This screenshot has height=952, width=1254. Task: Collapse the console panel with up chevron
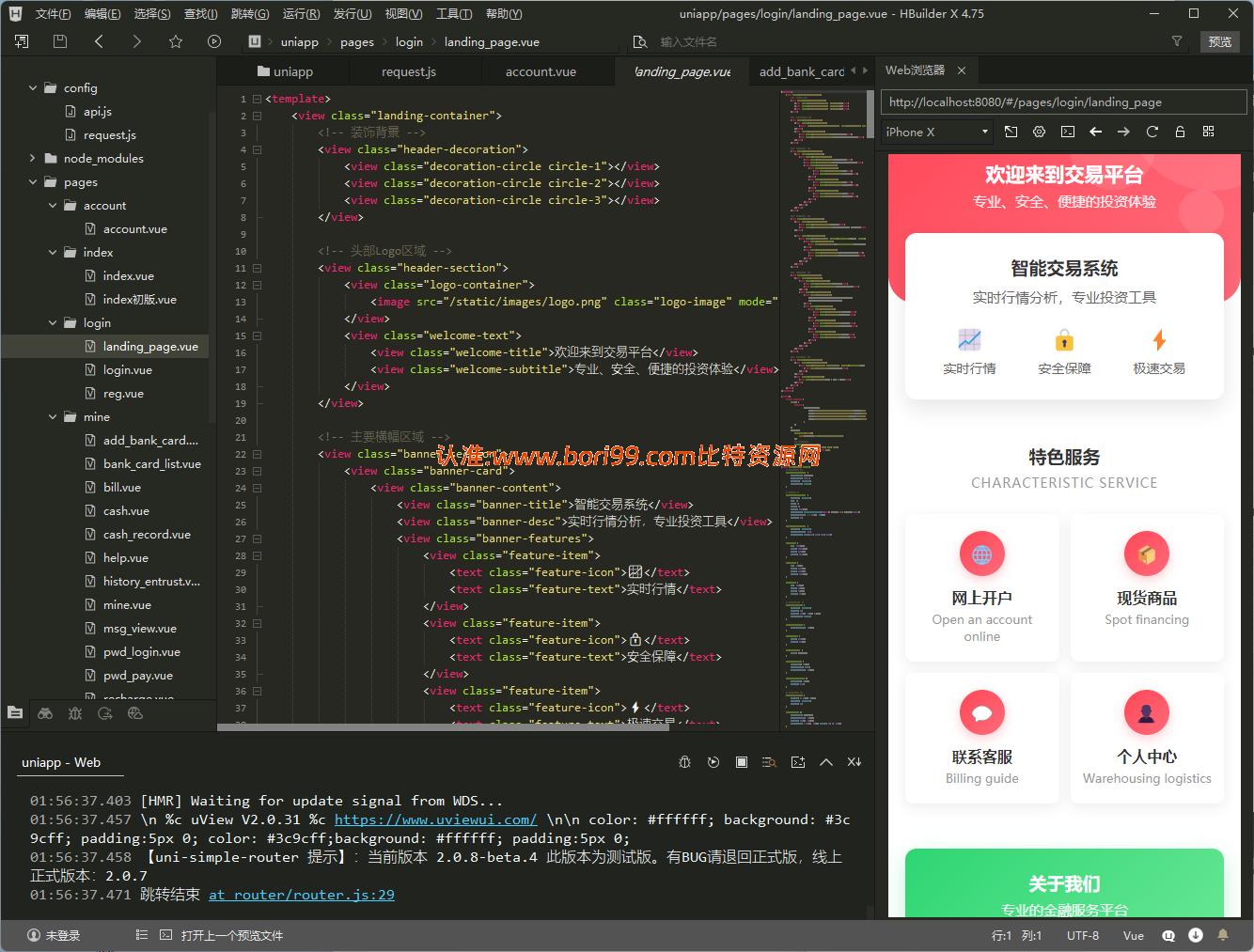[826, 762]
